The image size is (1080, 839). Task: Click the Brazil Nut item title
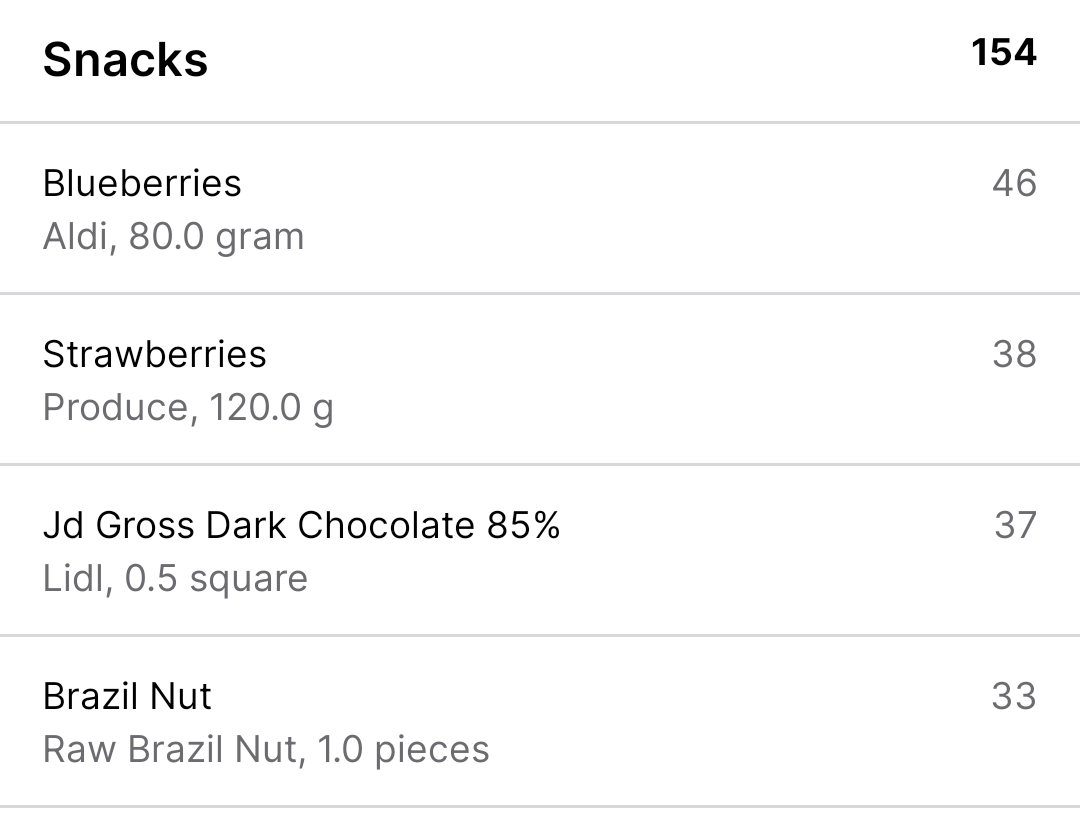(127, 696)
